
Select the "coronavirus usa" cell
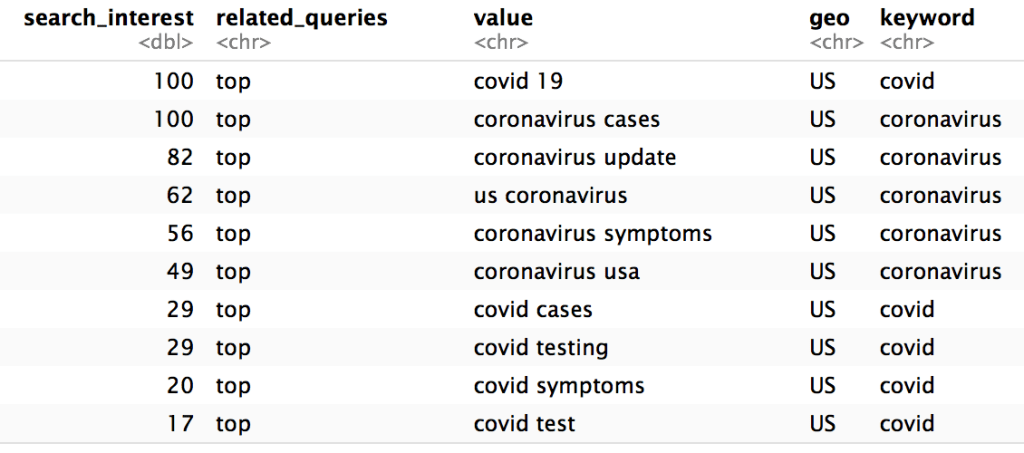click(556, 272)
